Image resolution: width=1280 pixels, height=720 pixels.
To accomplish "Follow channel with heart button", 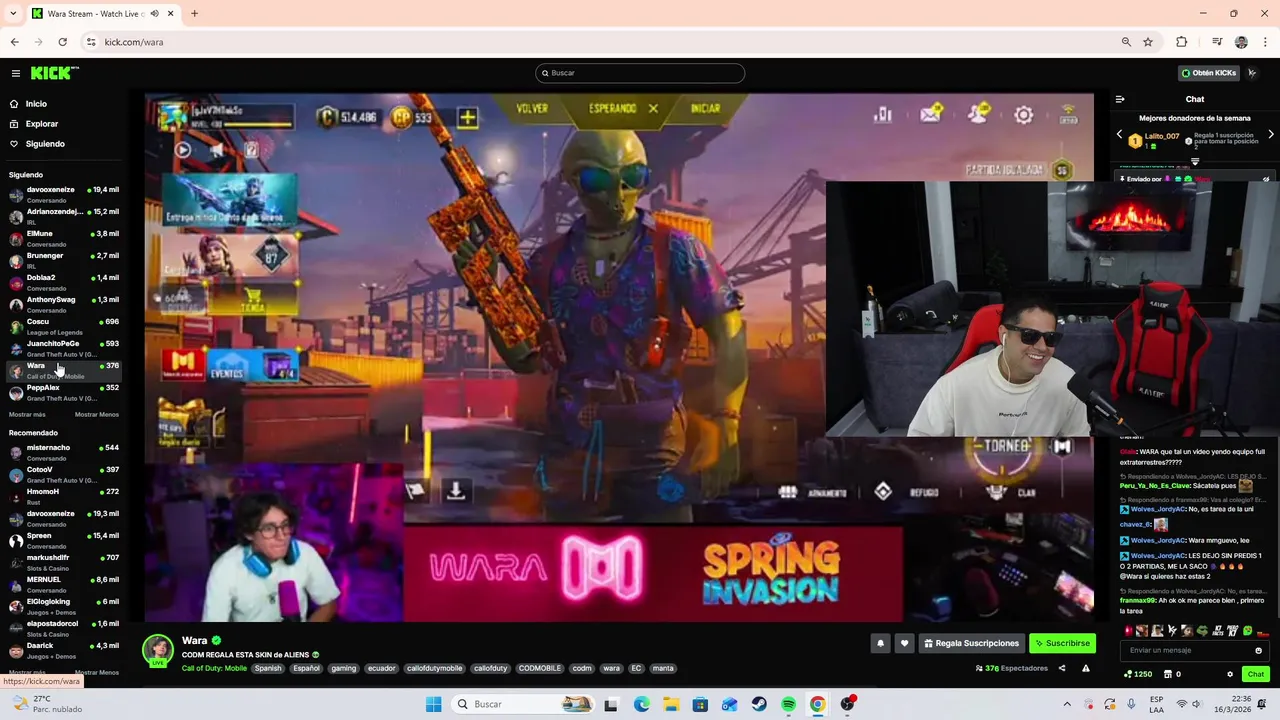I will [x=904, y=643].
